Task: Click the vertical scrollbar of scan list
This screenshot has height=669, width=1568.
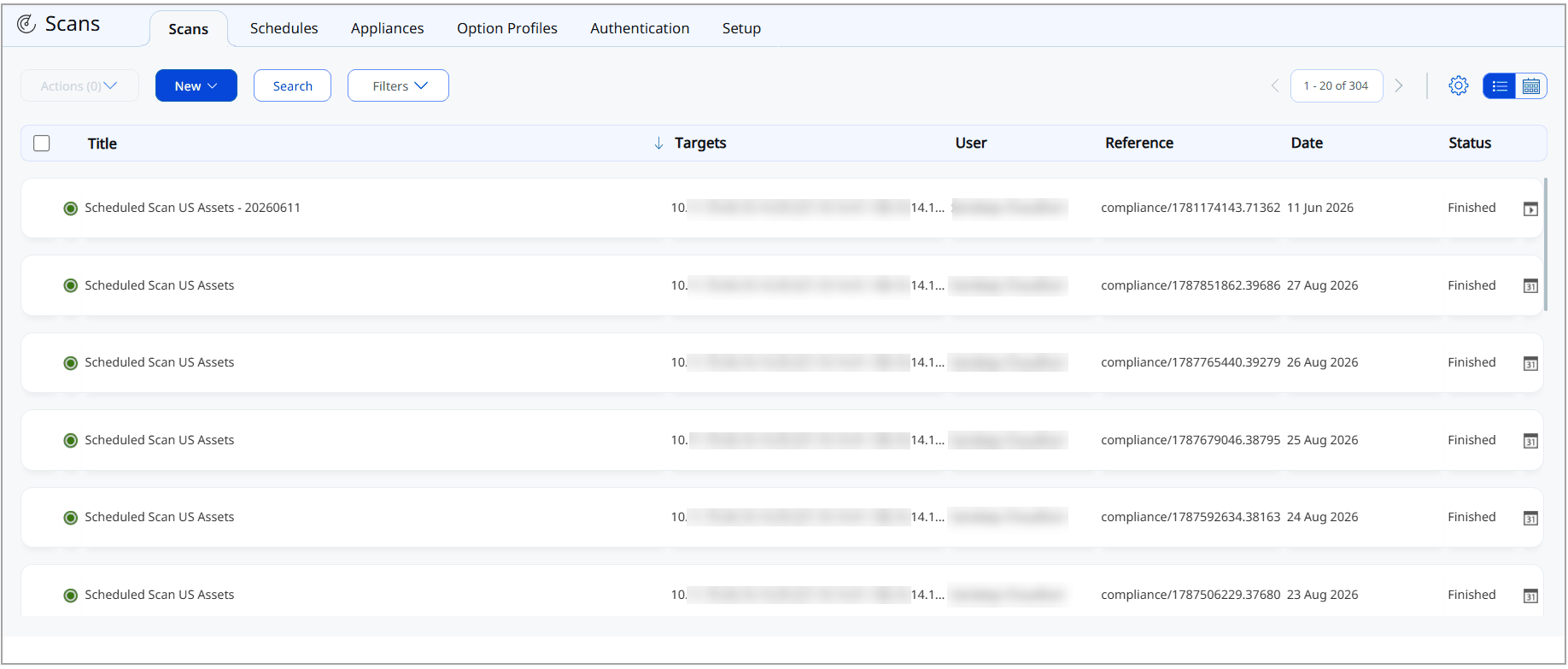Action: 1546,244
